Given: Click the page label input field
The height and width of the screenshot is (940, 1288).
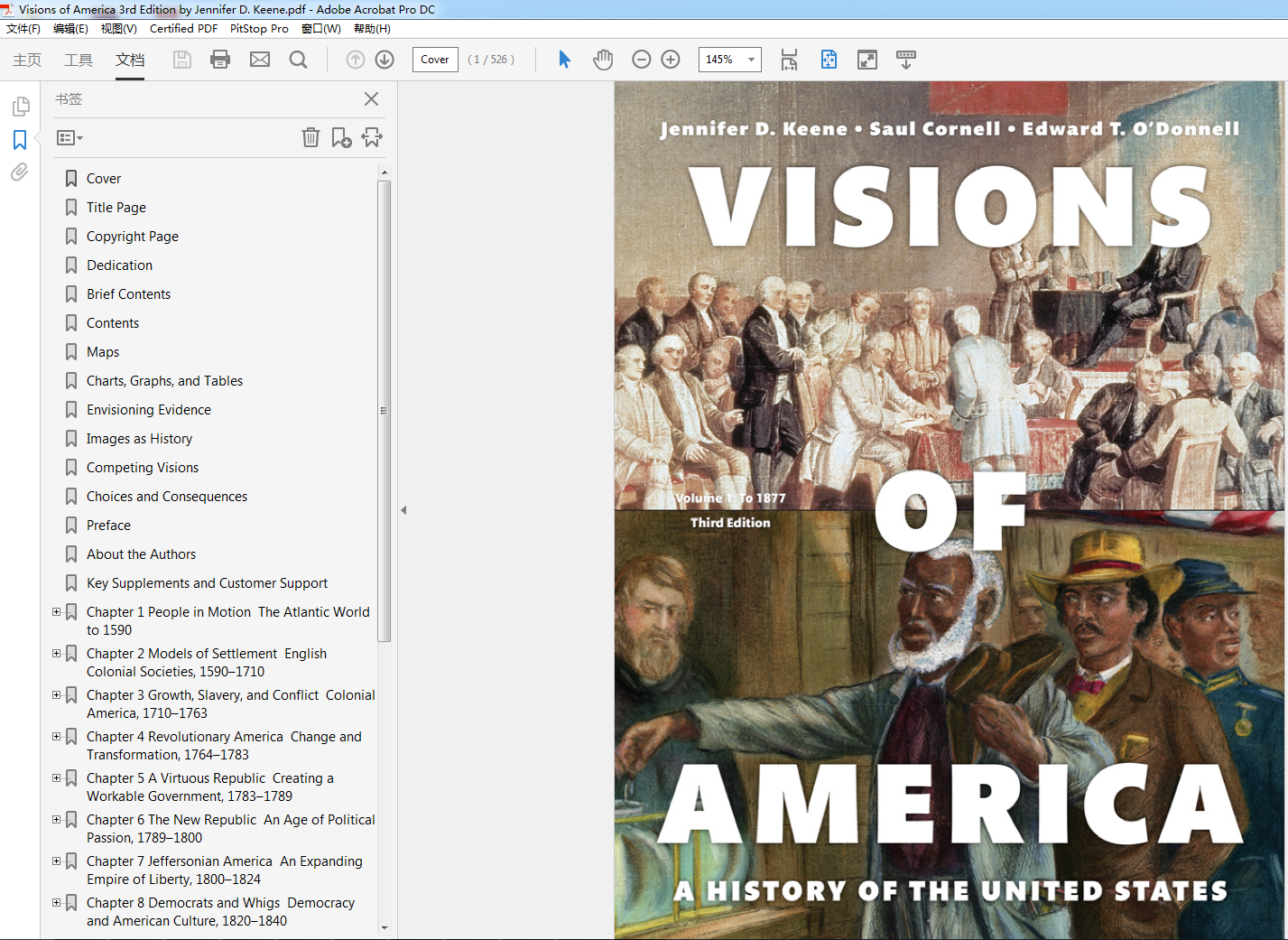Looking at the screenshot, I should click(x=435, y=60).
